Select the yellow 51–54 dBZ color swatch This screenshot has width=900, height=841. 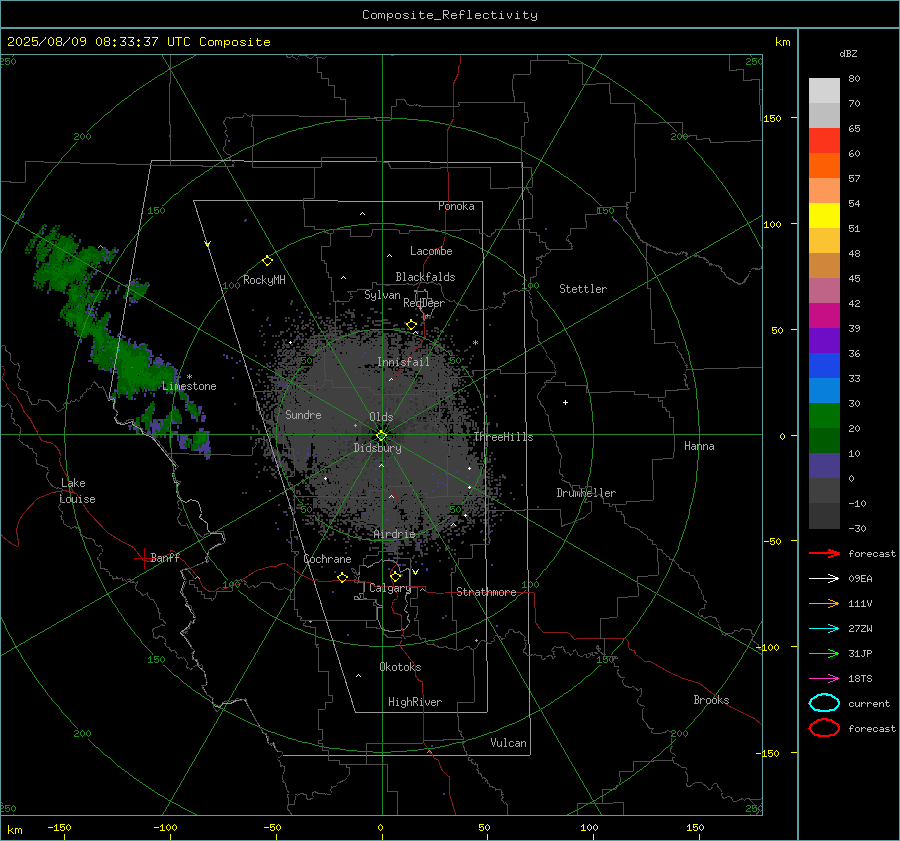pos(824,216)
